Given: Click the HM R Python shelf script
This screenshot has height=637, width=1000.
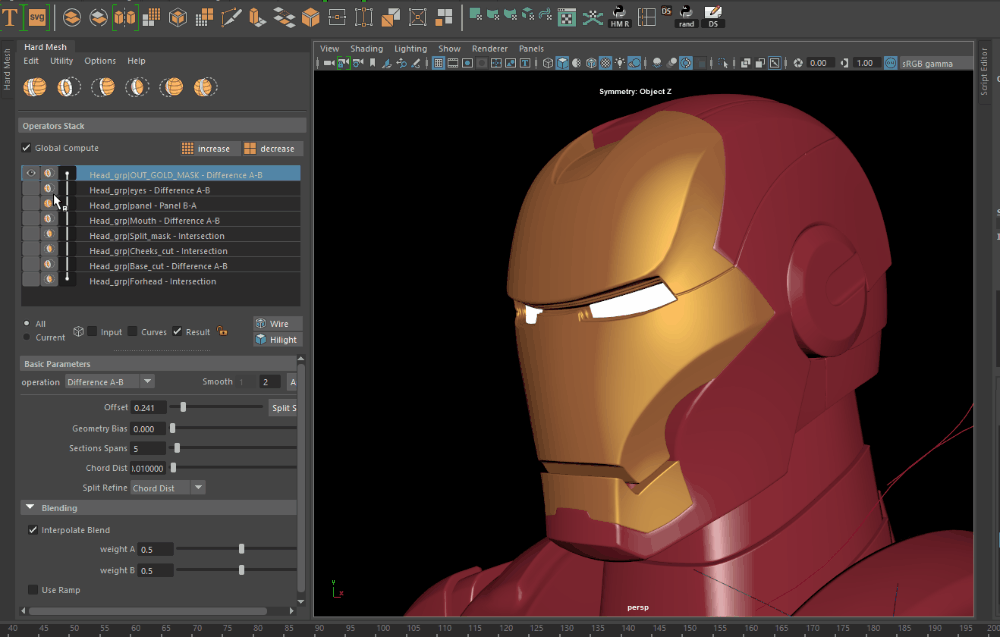Looking at the screenshot, I should point(620,16).
